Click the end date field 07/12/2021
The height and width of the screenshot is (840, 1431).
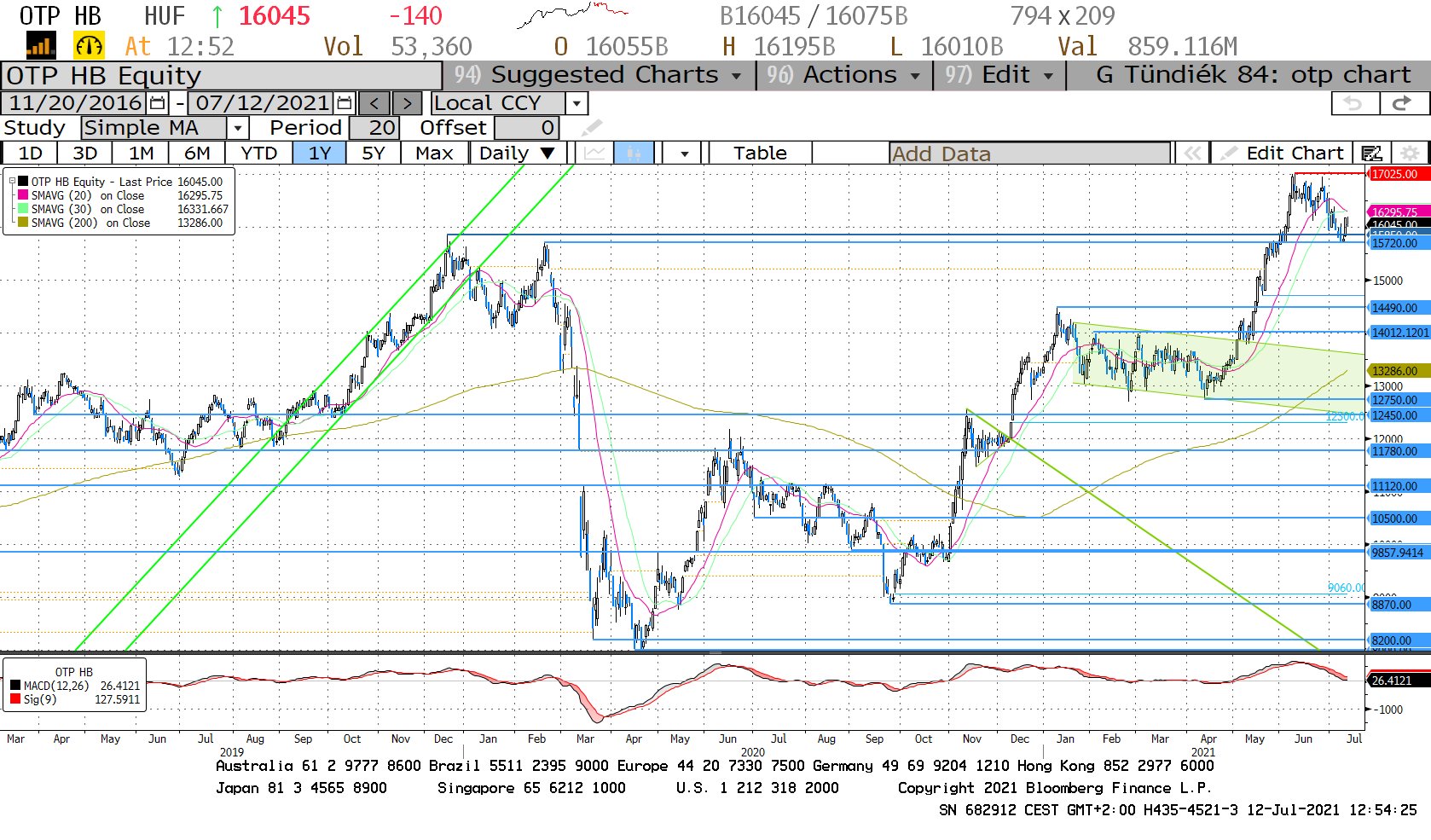(262, 103)
